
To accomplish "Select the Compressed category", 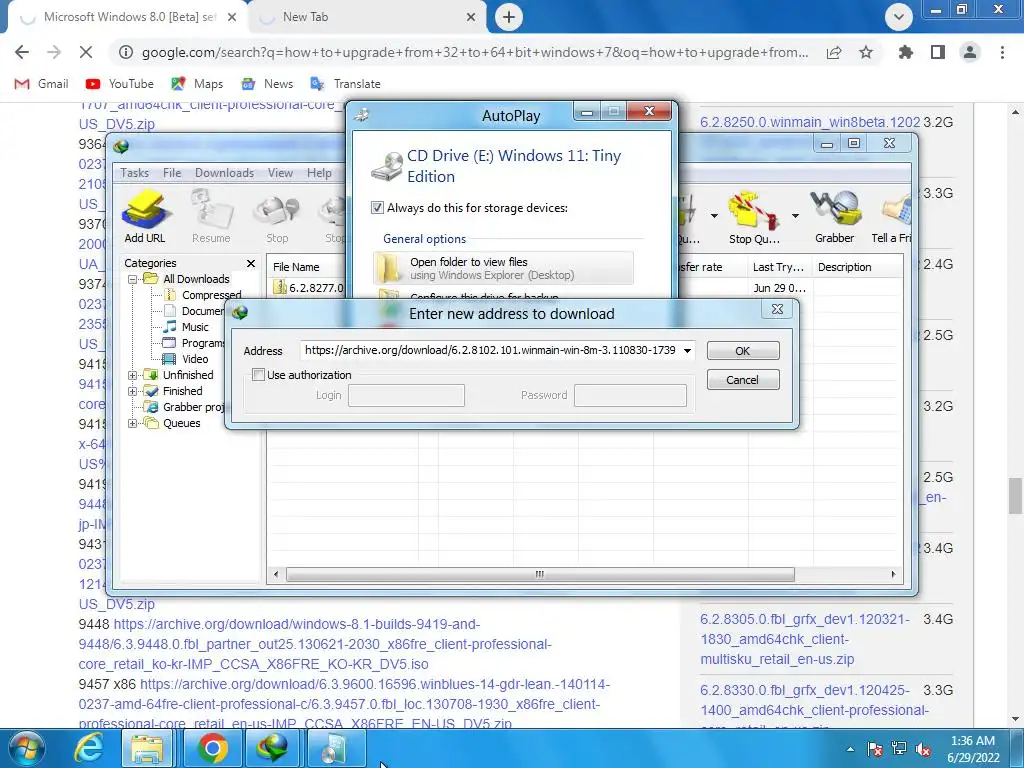I will pos(211,295).
